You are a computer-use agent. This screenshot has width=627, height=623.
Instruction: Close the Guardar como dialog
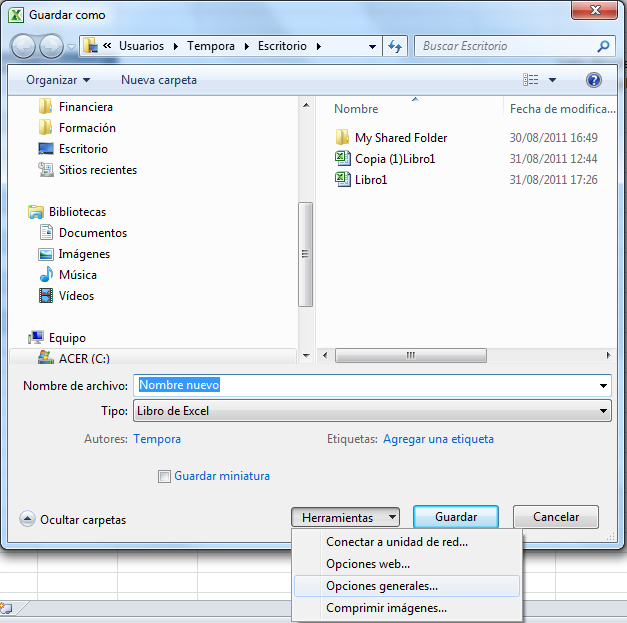coord(595,10)
